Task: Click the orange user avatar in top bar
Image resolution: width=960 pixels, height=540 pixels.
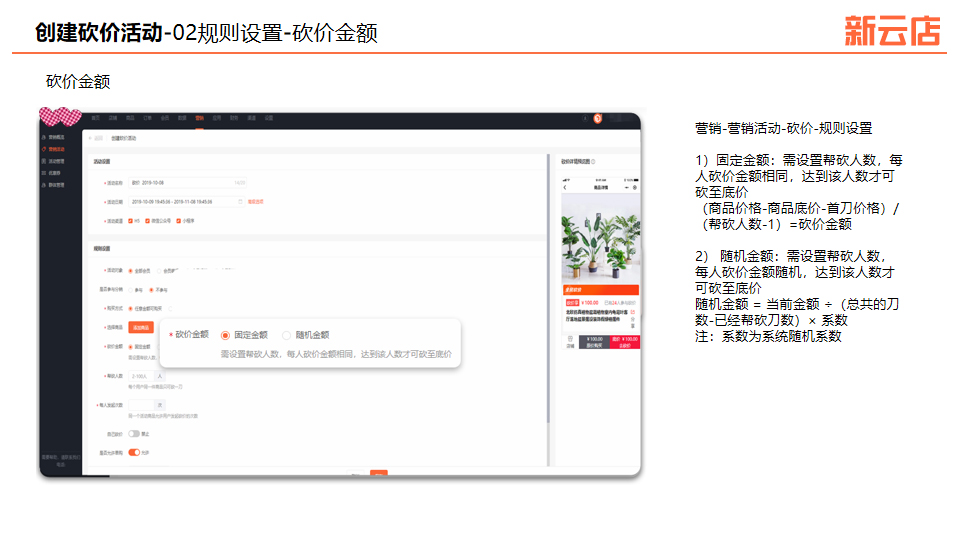Action: click(x=598, y=118)
